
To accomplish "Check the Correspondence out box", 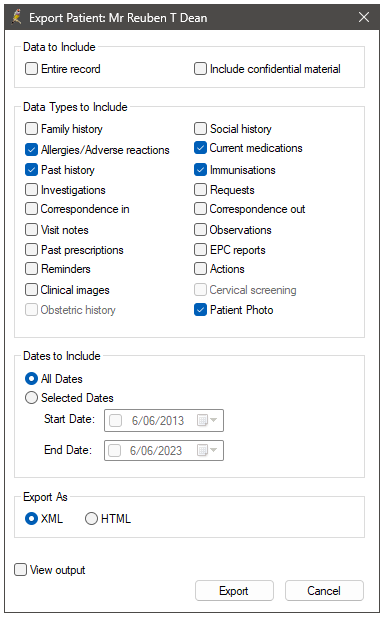I will (x=200, y=209).
